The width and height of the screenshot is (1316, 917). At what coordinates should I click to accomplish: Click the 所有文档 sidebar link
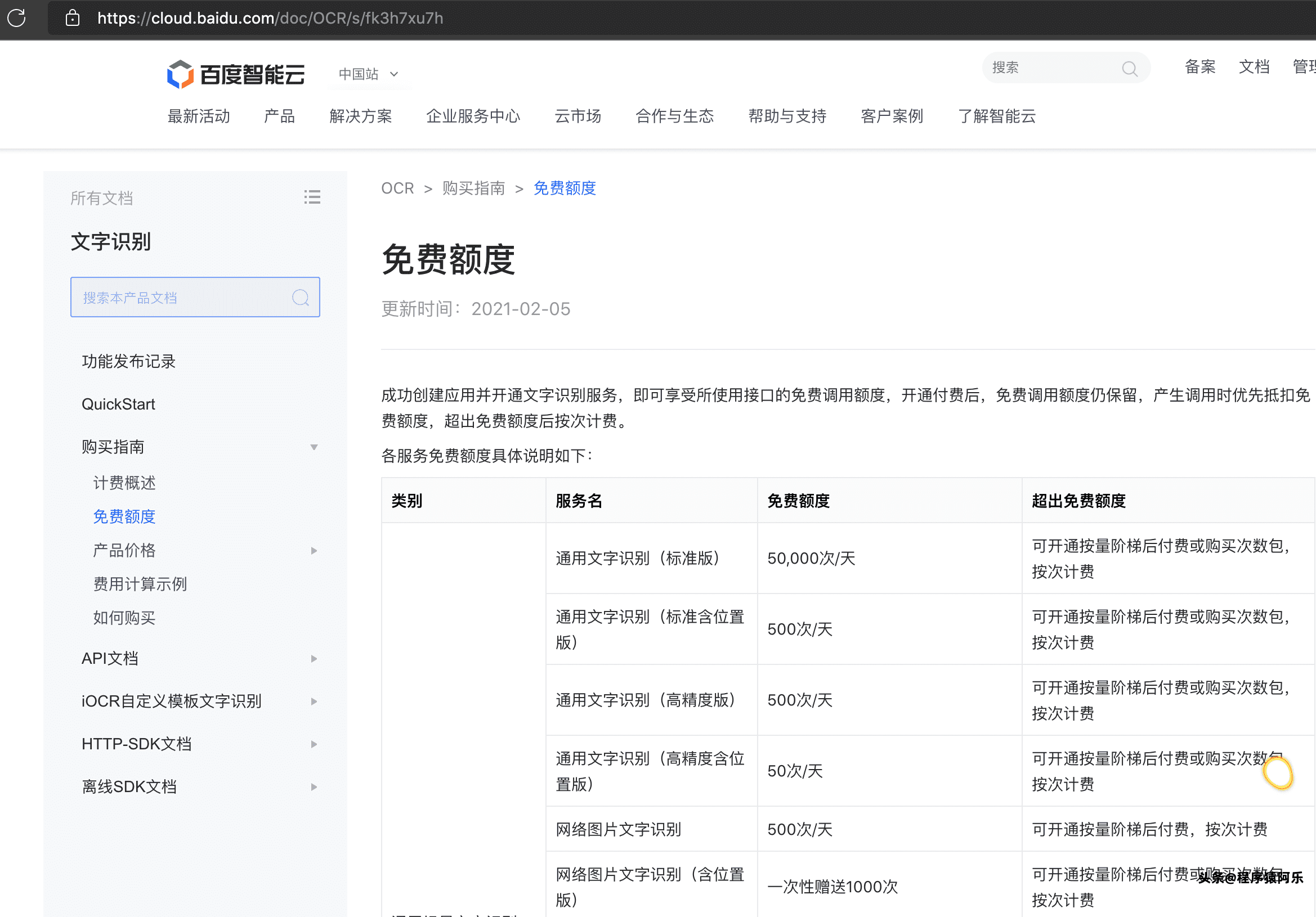[101, 198]
